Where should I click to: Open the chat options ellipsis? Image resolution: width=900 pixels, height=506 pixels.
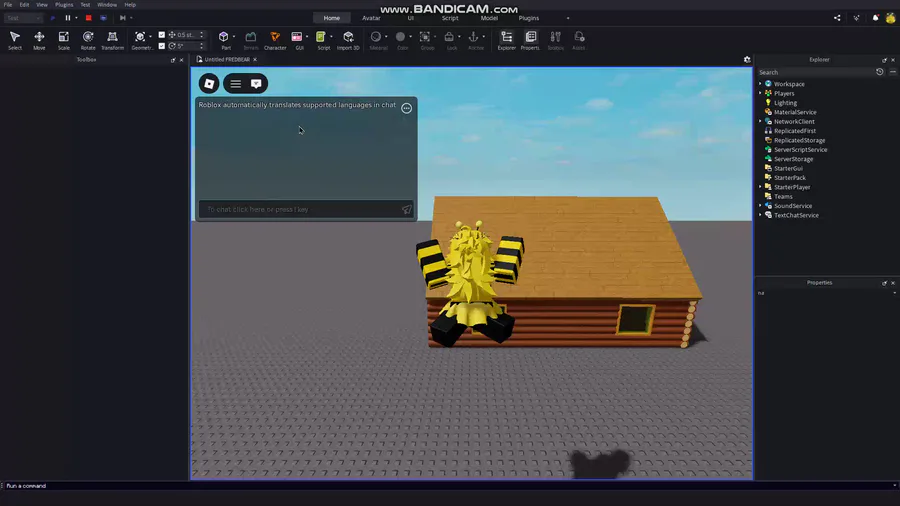tap(406, 108)
